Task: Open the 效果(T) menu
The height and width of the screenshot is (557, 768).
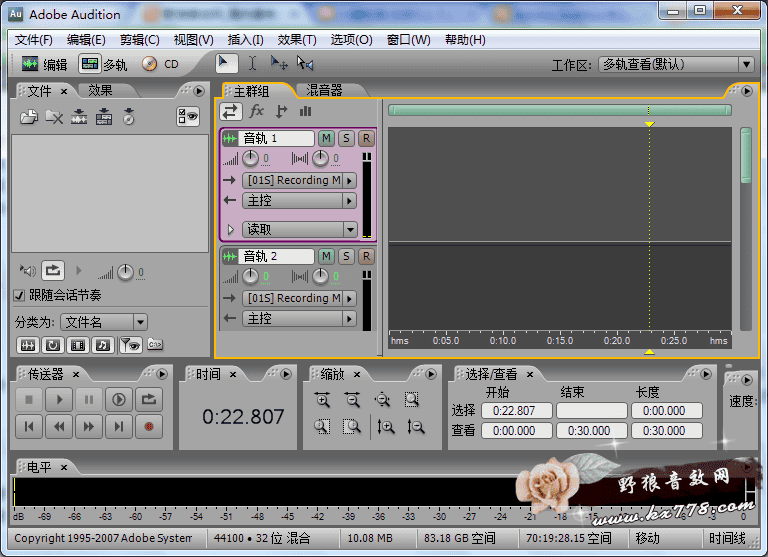Action: coord(297,40)
